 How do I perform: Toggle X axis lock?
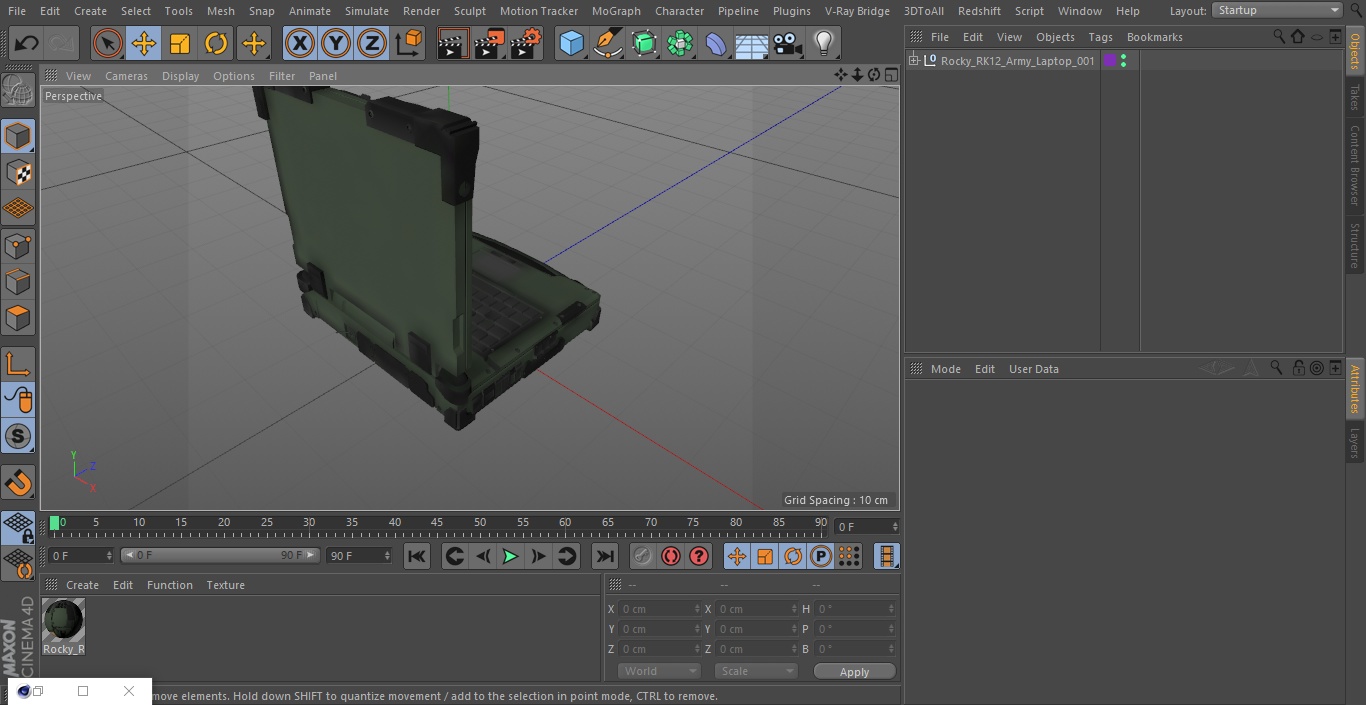(300, 44)
